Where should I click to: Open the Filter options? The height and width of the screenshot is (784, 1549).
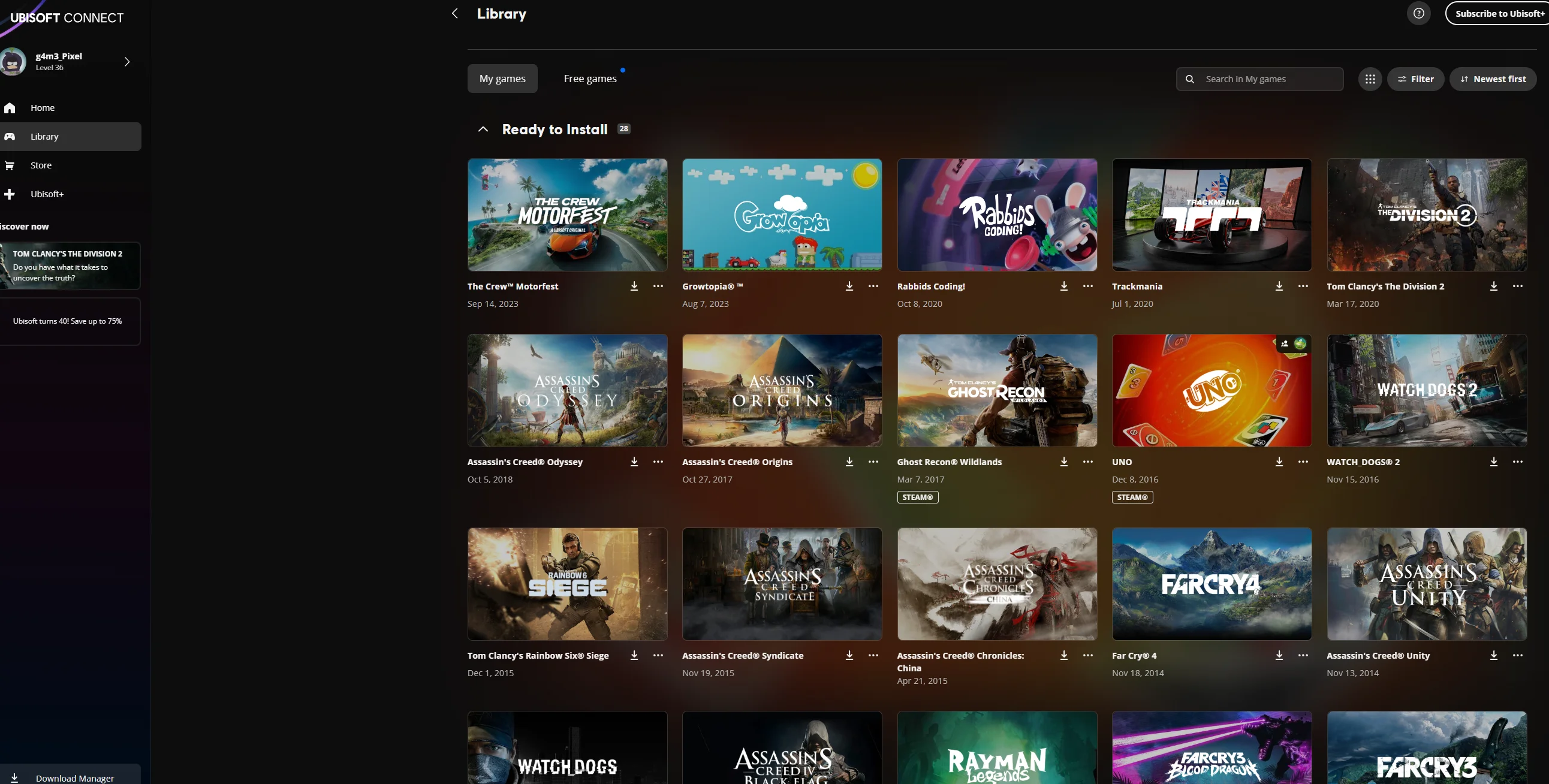[x=1415, y=79]
